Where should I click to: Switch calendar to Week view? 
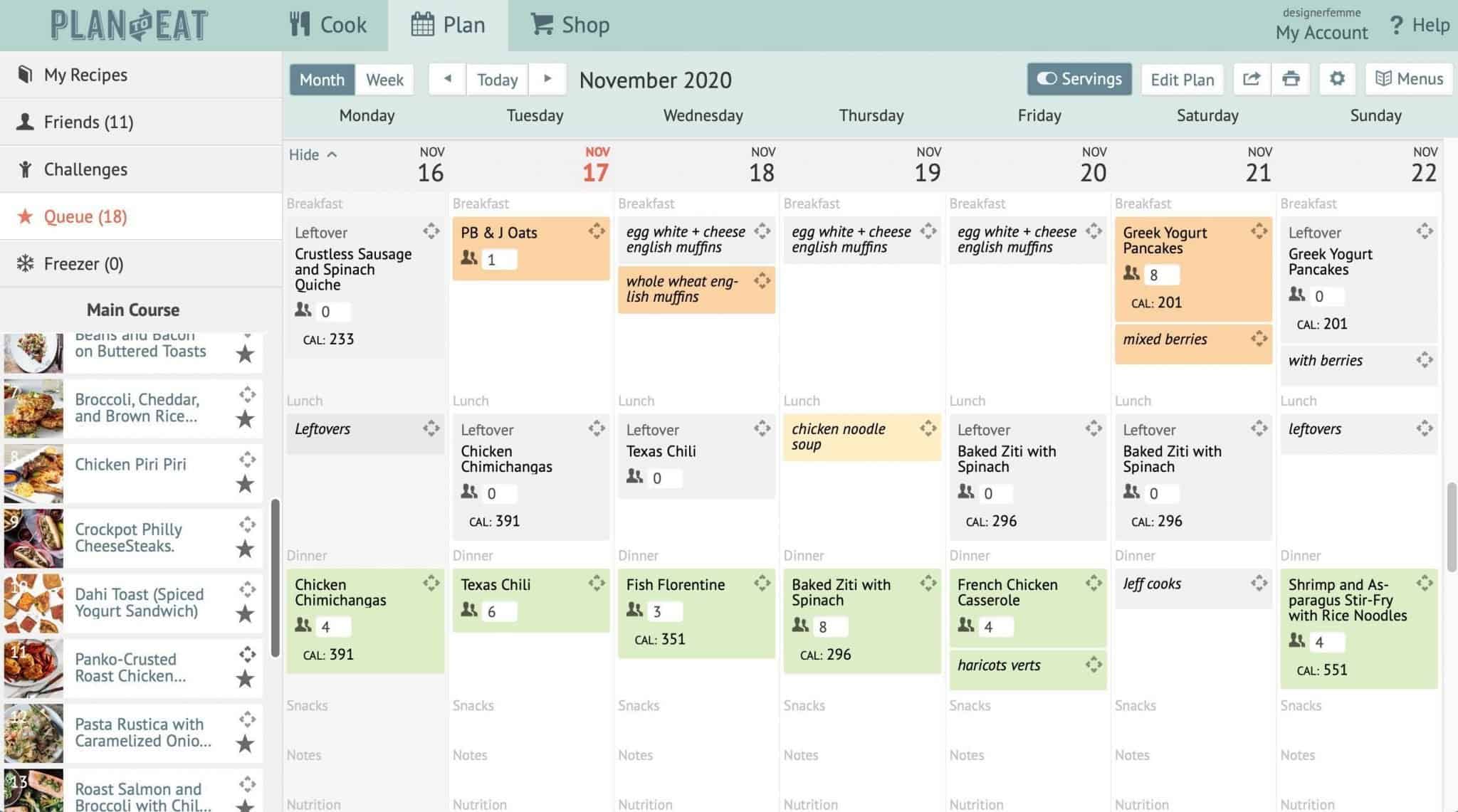tap(384, 80)
